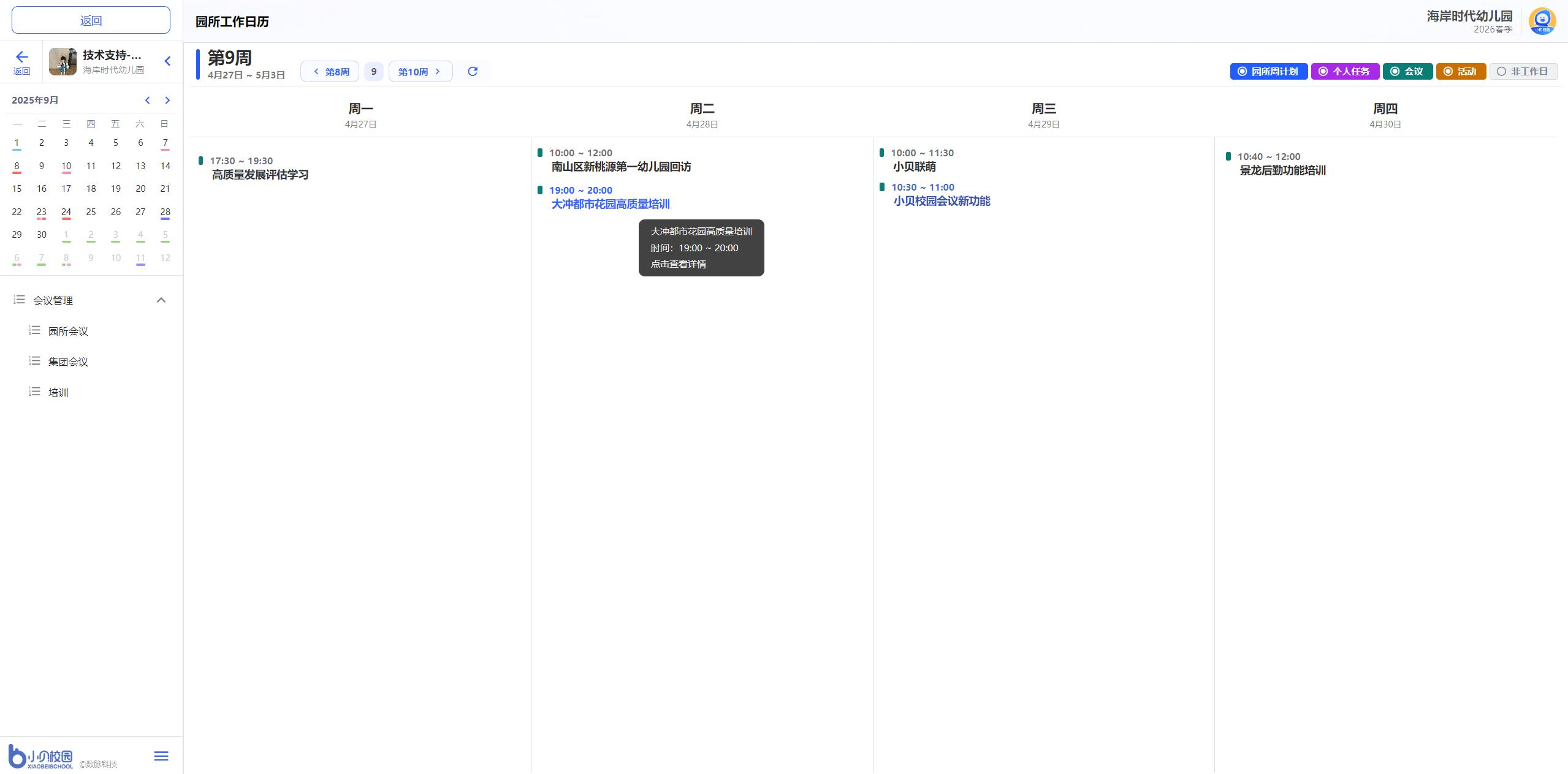The image size is (1568, 774).
Task: Collapse the 会议管理 menu section
Action: coord(161,300)
